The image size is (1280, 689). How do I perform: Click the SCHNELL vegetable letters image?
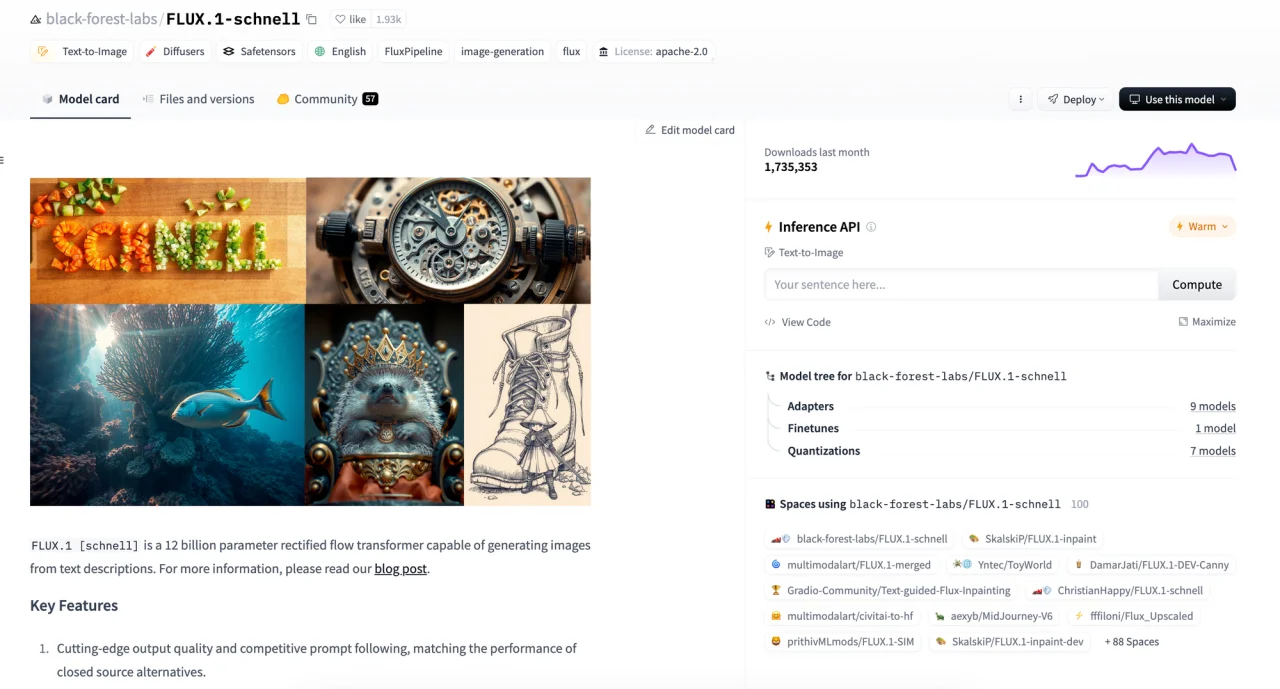click(168, 241)
